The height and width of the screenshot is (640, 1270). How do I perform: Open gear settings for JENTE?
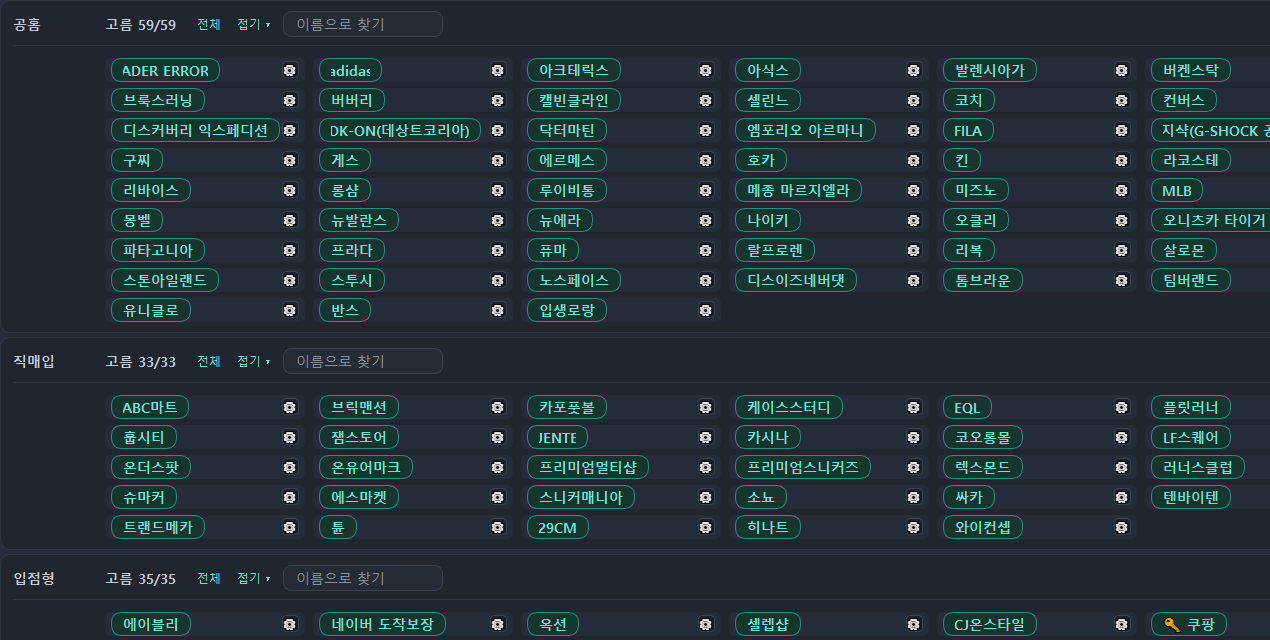706,437
